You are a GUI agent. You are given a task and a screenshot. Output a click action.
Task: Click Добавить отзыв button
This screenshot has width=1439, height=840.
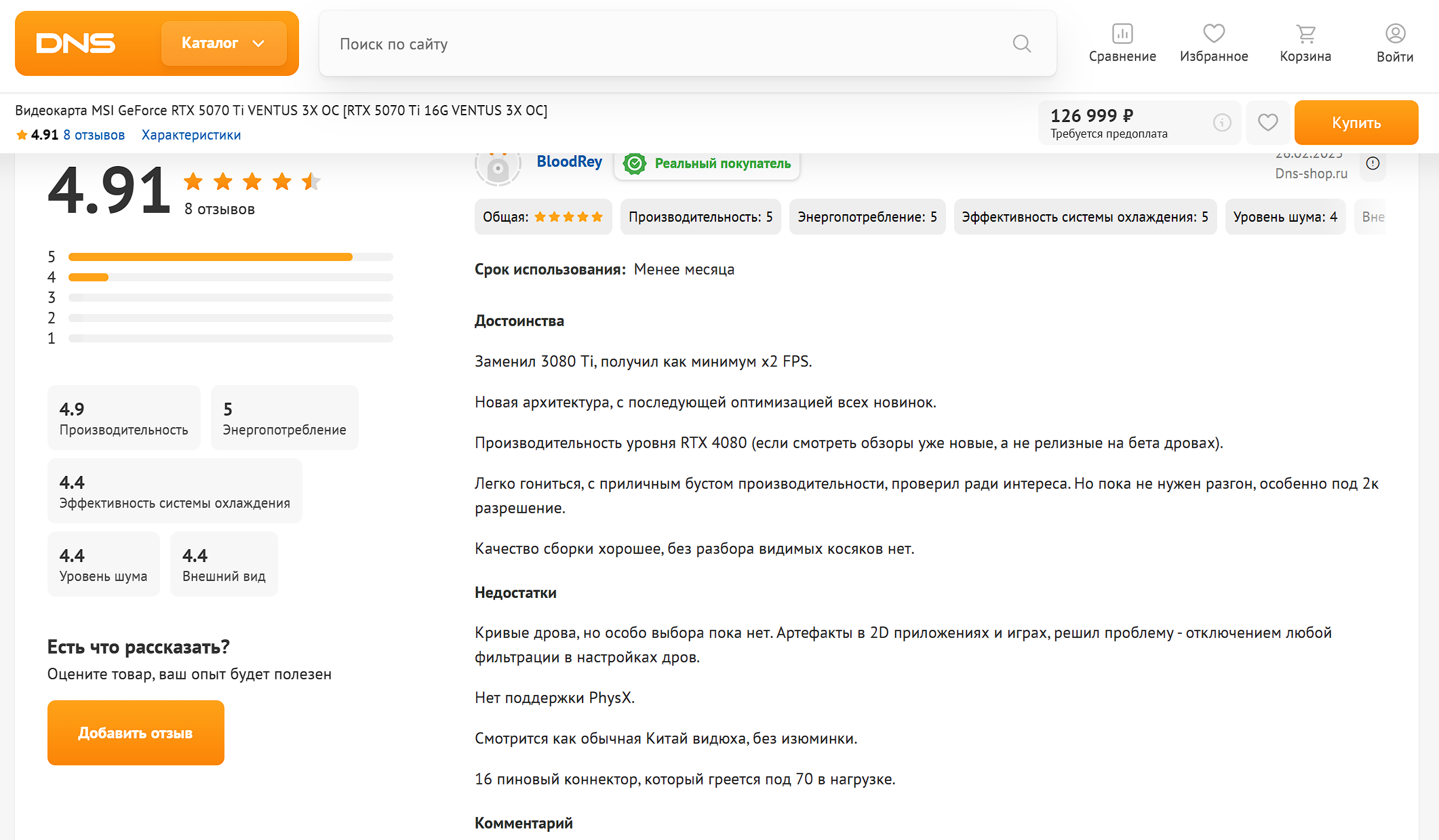(136, 733)
